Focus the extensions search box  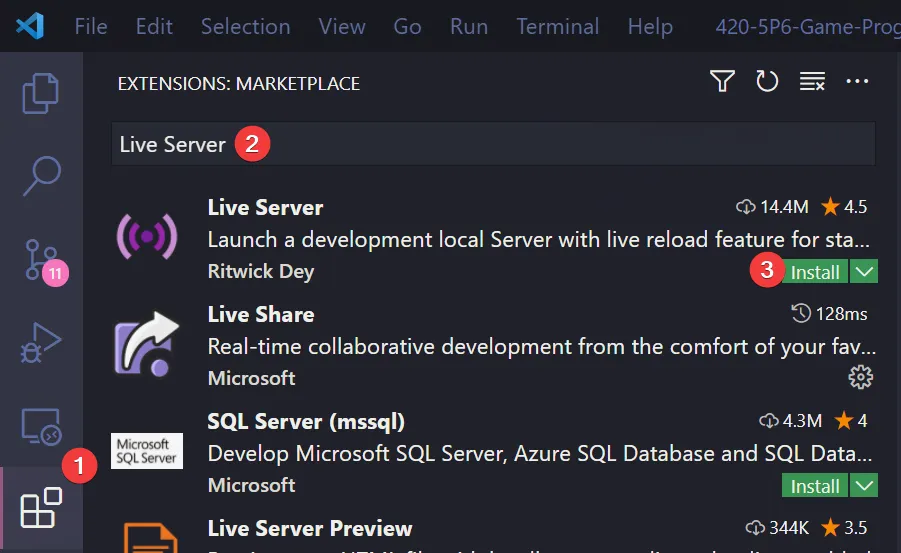(493, 144)
